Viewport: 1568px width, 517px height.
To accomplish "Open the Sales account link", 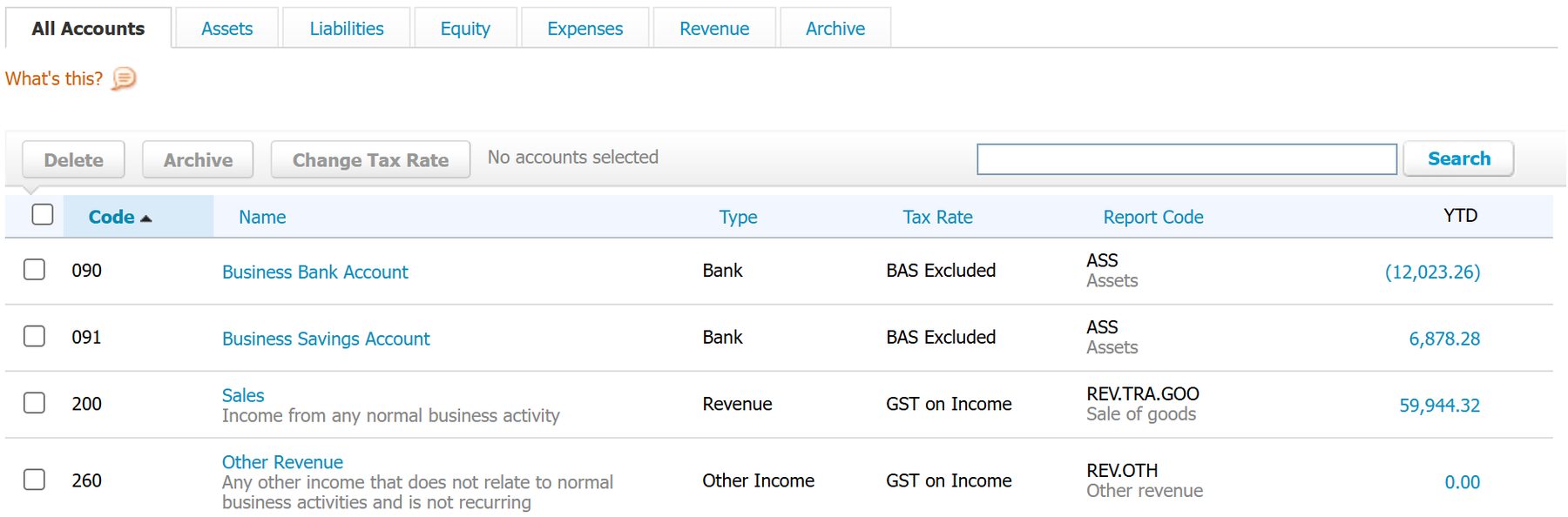I will [243, 395].
